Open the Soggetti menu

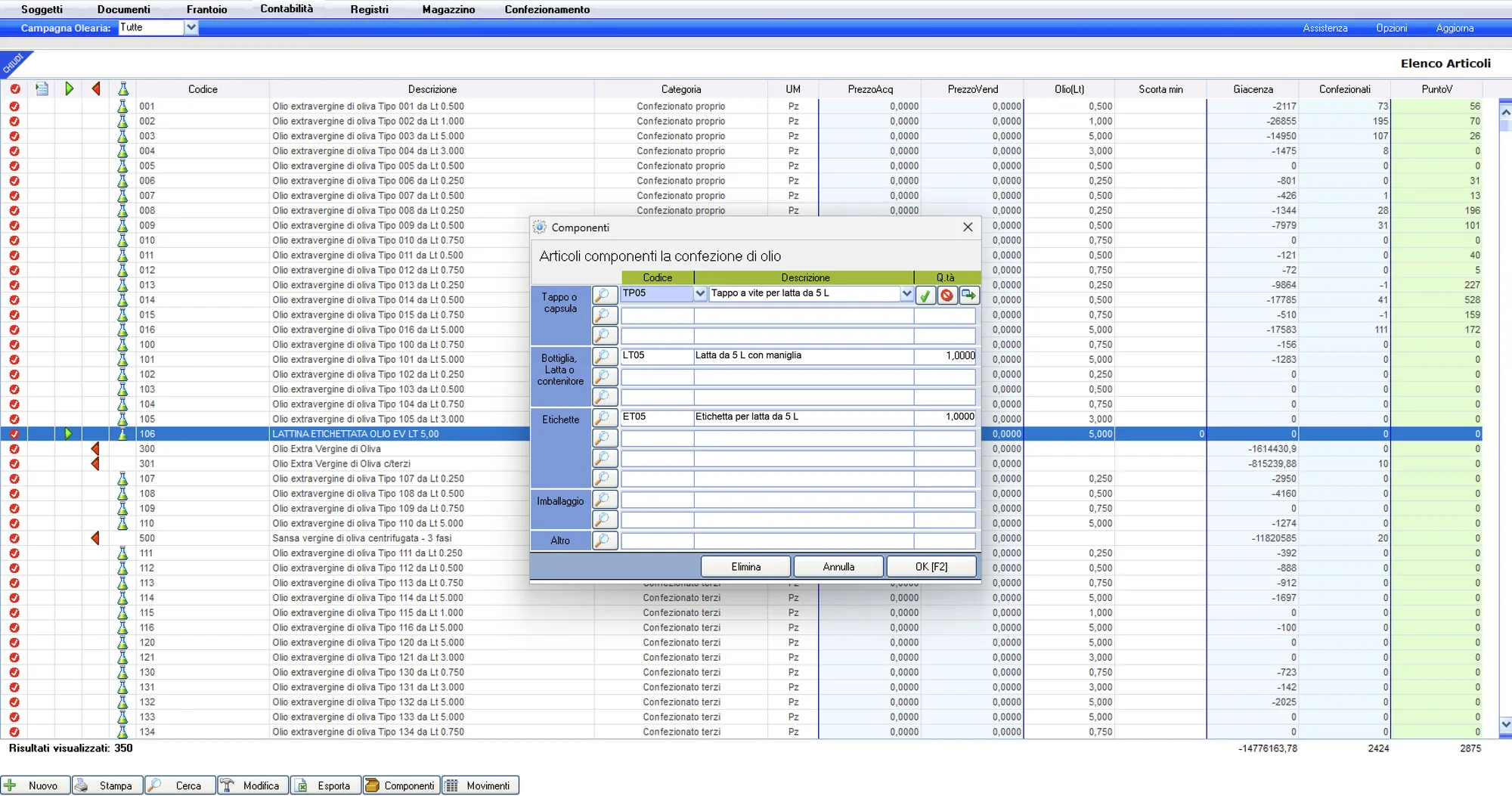point(42,10)
